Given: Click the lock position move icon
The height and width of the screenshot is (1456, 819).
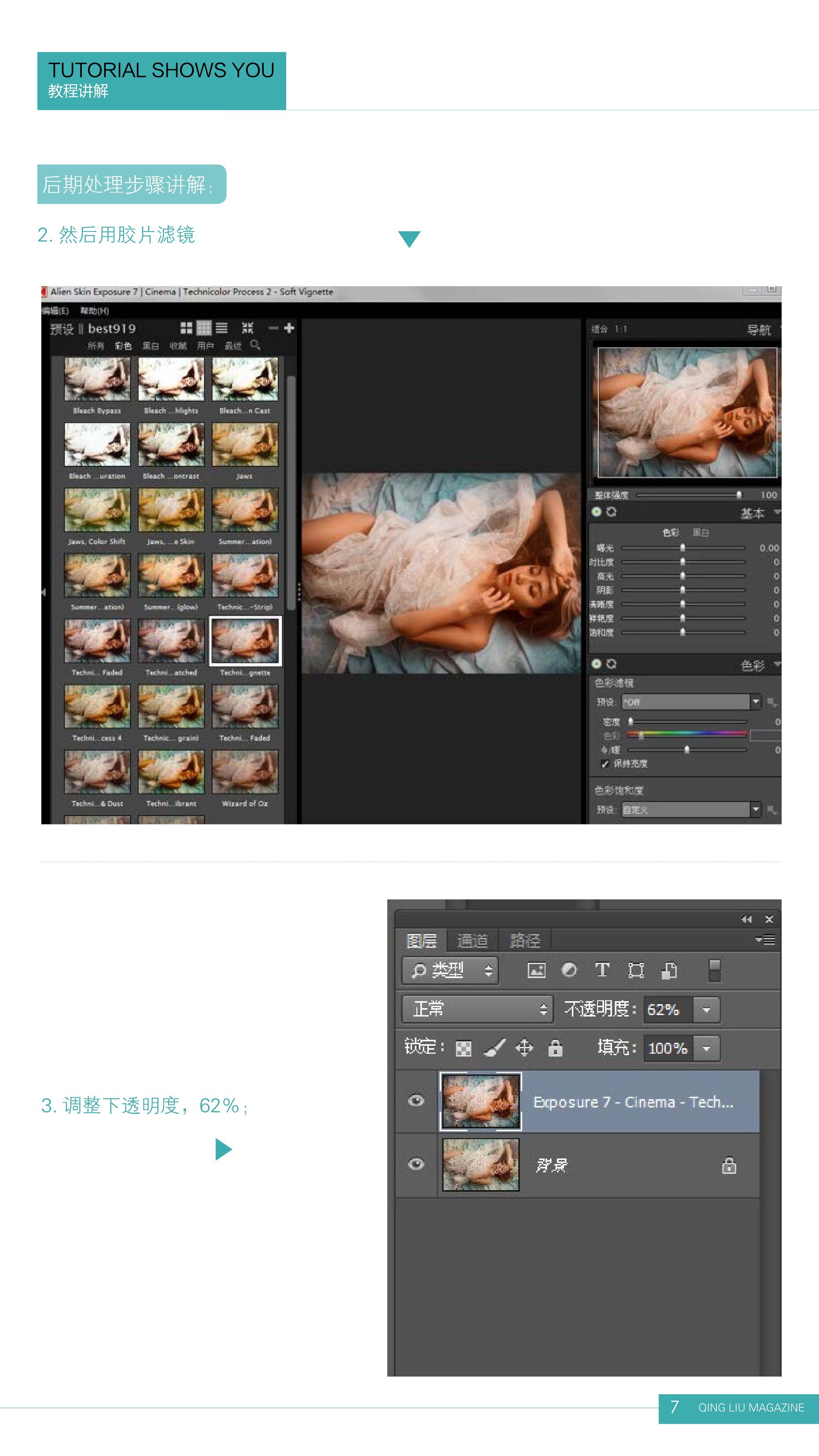Looking at the screenshot, I should [524, 1048].
